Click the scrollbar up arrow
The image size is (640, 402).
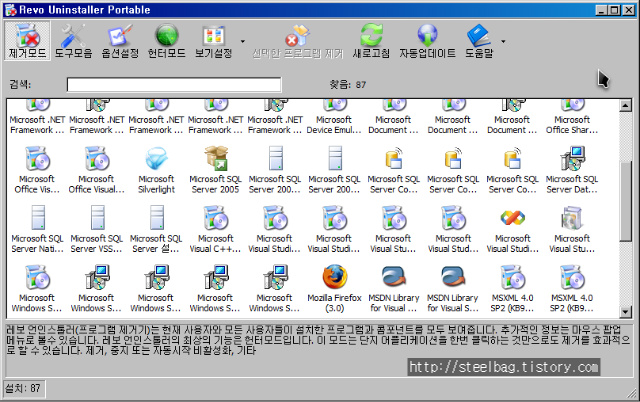click(625, 106)
